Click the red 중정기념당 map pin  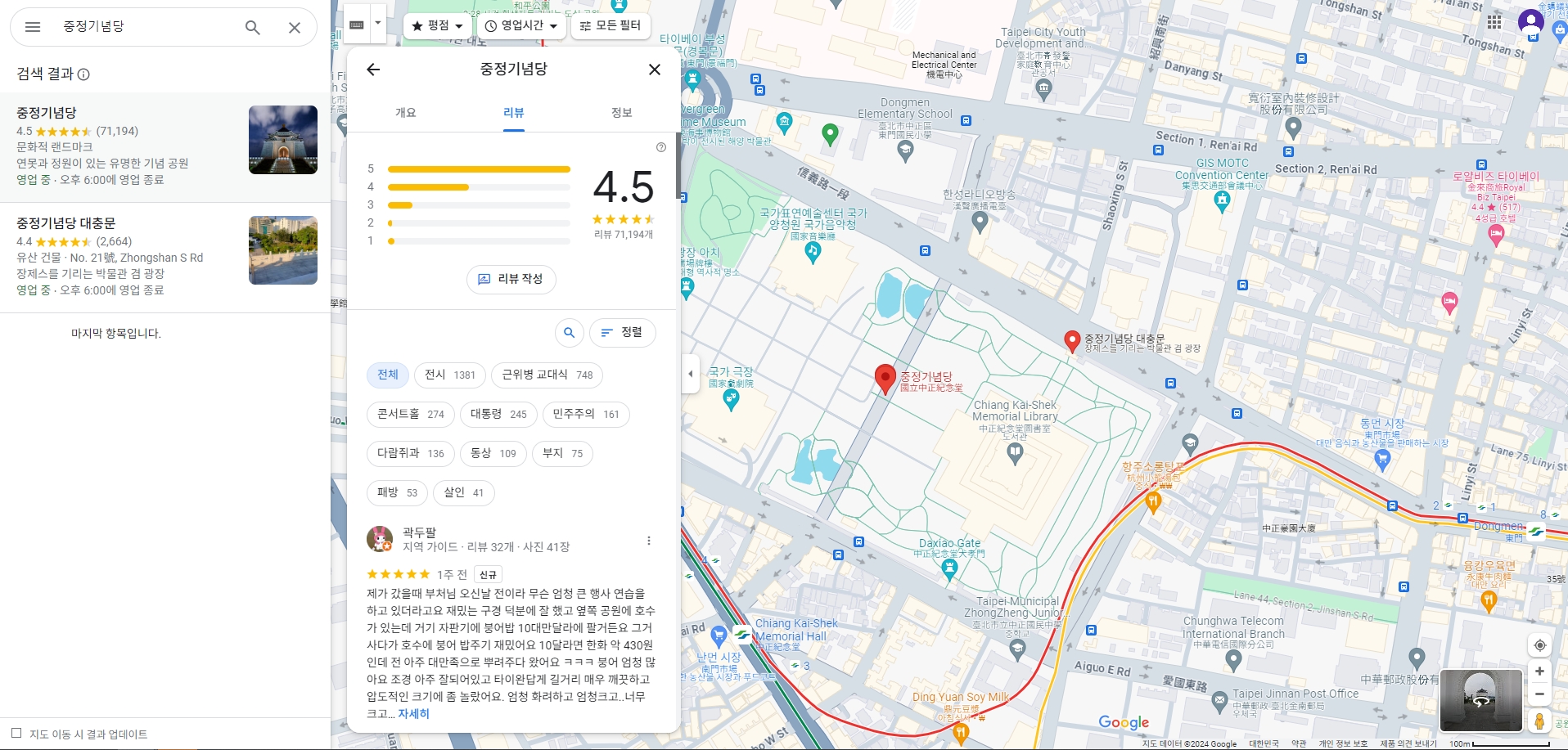(x=885, y=379)
